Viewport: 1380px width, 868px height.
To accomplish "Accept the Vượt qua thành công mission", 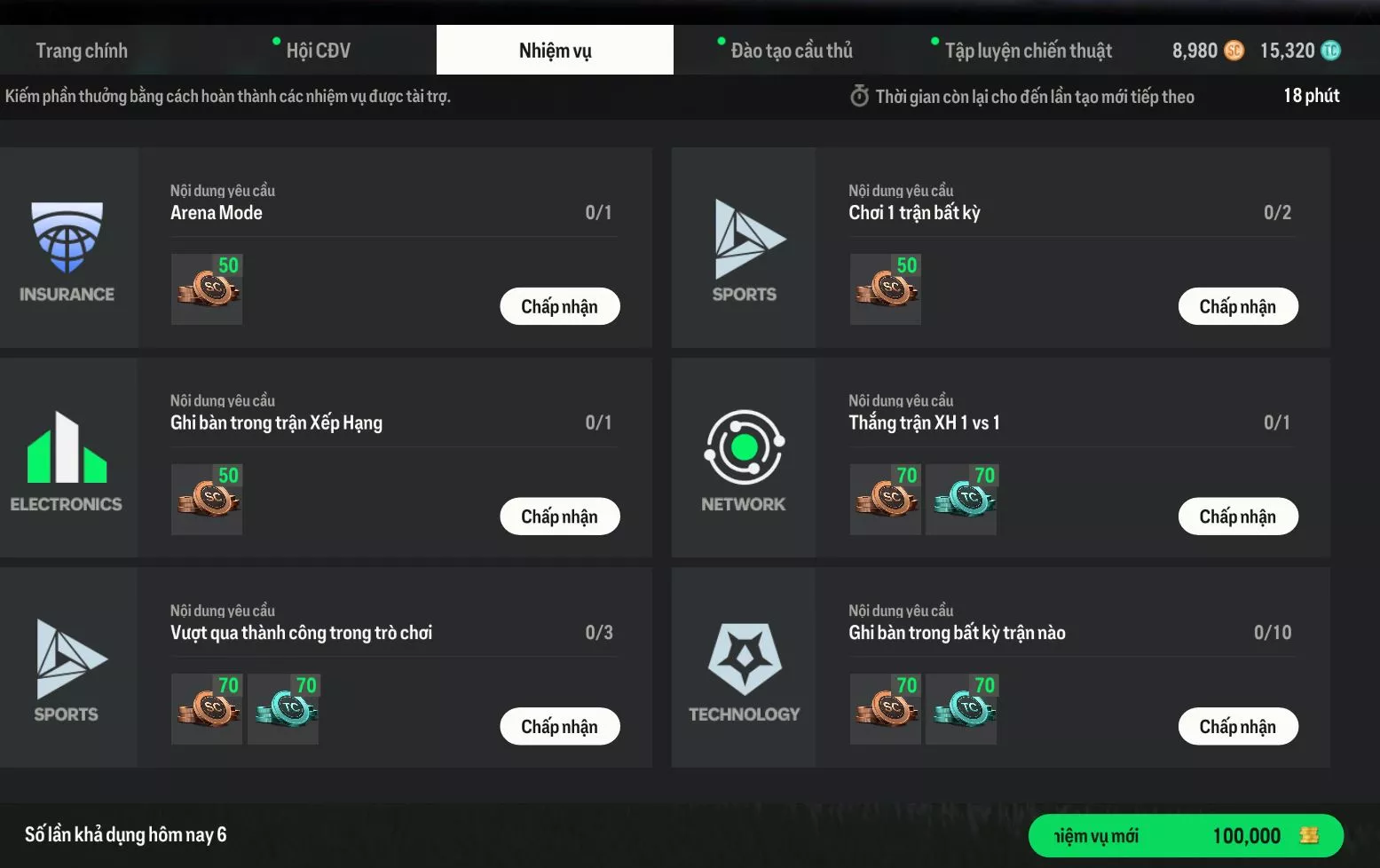I will 559,727.
